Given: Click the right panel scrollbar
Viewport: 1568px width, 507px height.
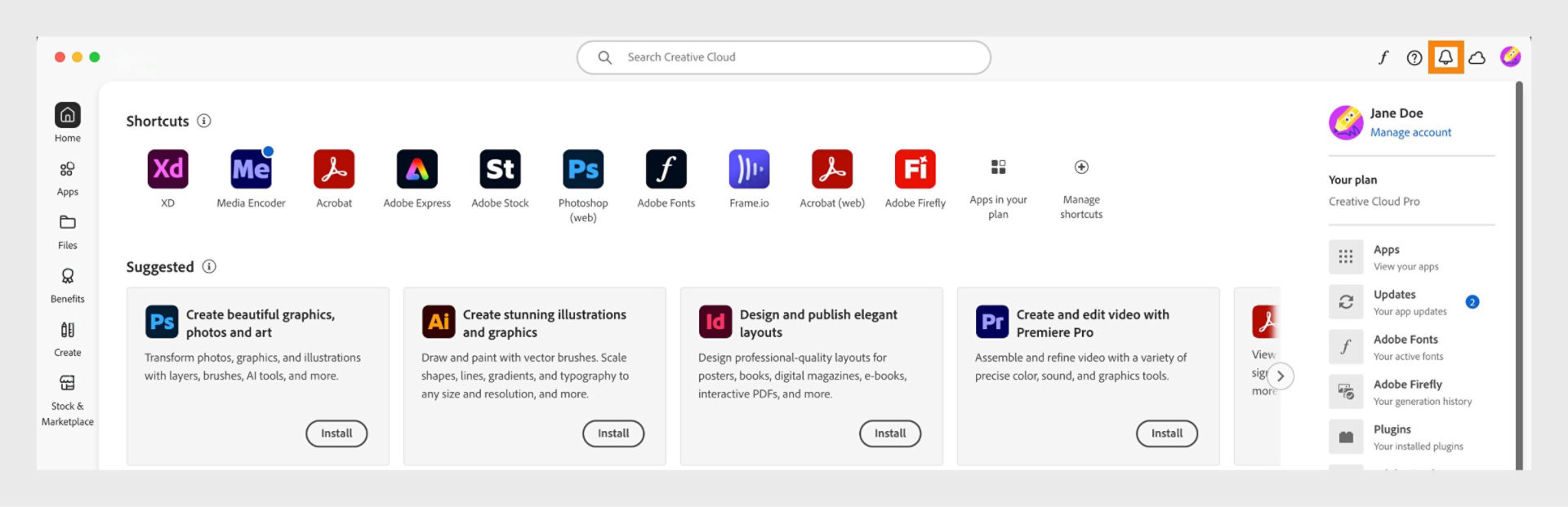Looking at the screenshot, I should 1519,275.
